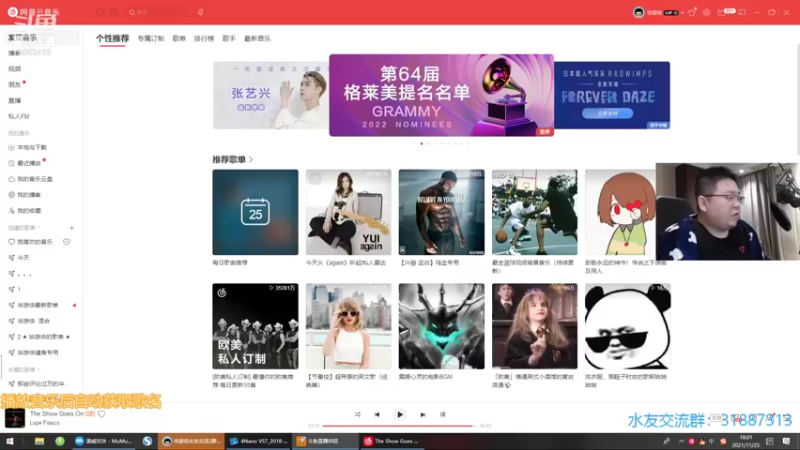800x450 pixels.
Task: Open the panda sunglasses meme playlist cover
Action: 628,327
